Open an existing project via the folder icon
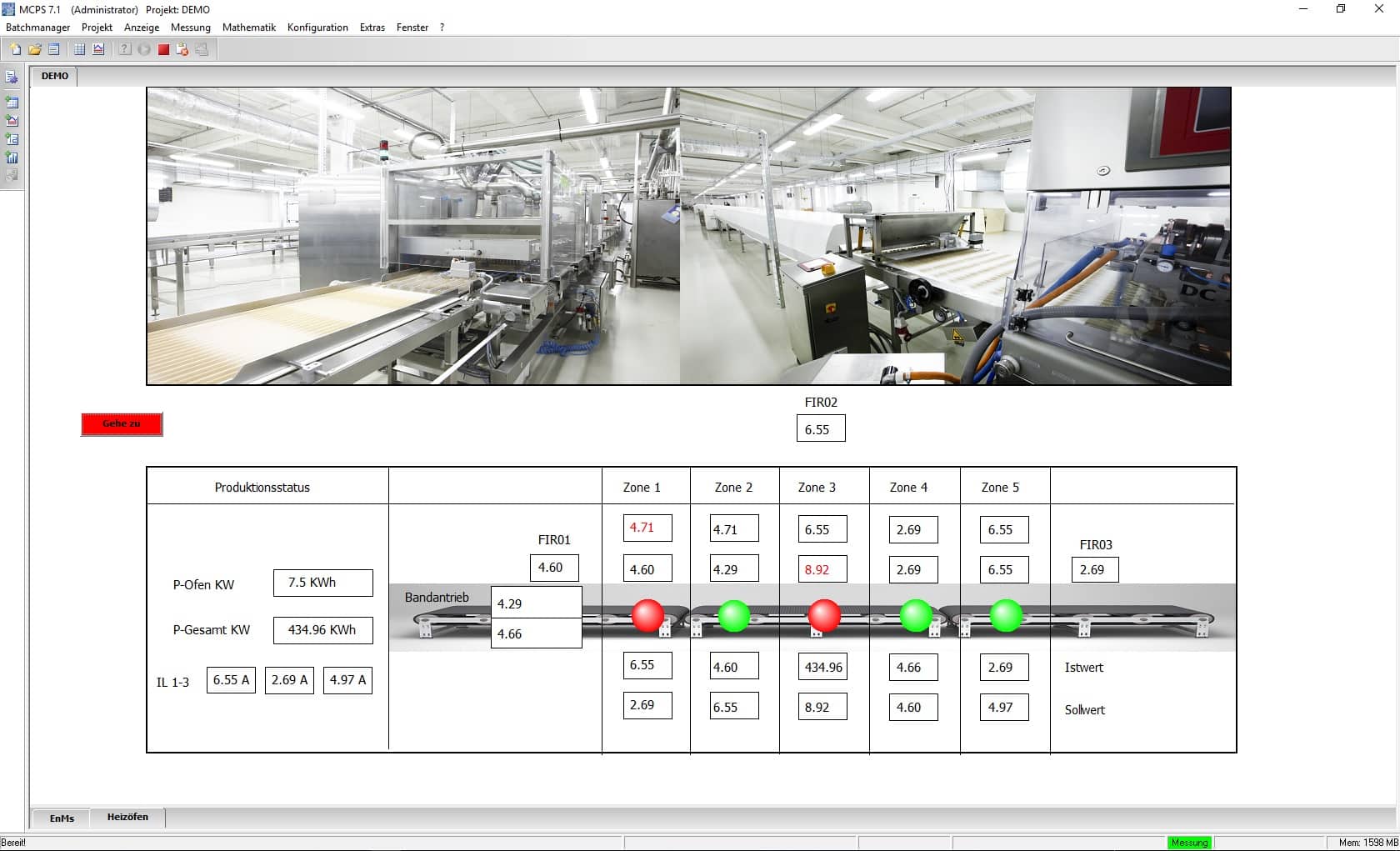Screen dimensions: 1400x851 34,48
